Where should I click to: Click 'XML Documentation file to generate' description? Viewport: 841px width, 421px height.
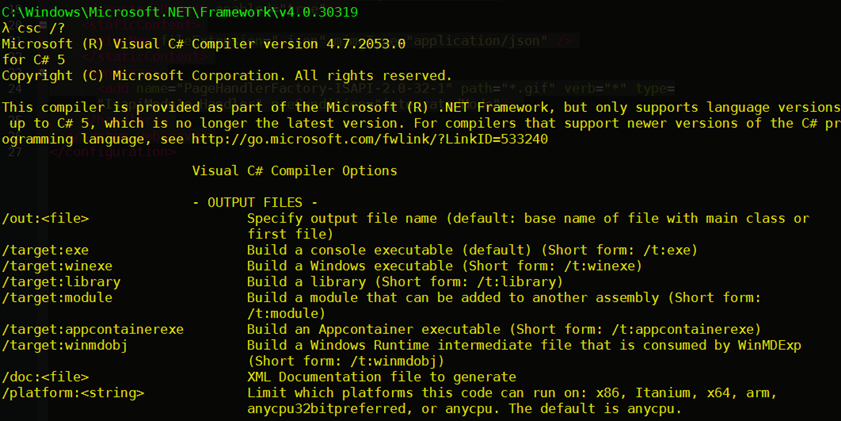click(382, 377)
